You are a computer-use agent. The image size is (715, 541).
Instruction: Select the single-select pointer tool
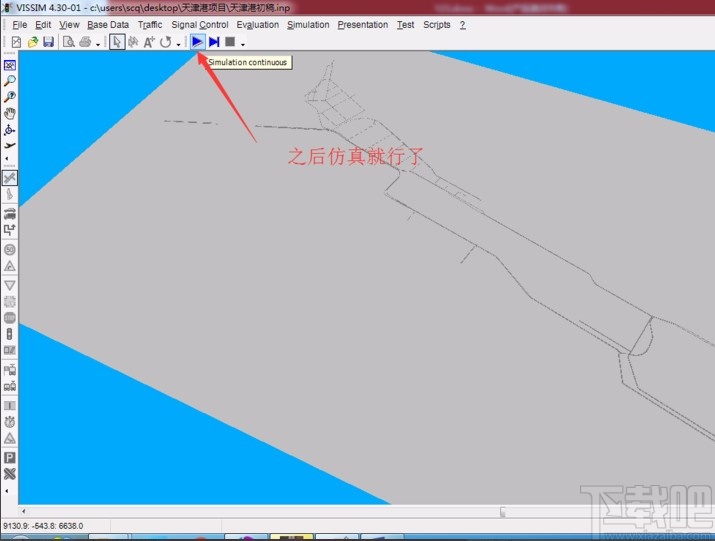117,42
